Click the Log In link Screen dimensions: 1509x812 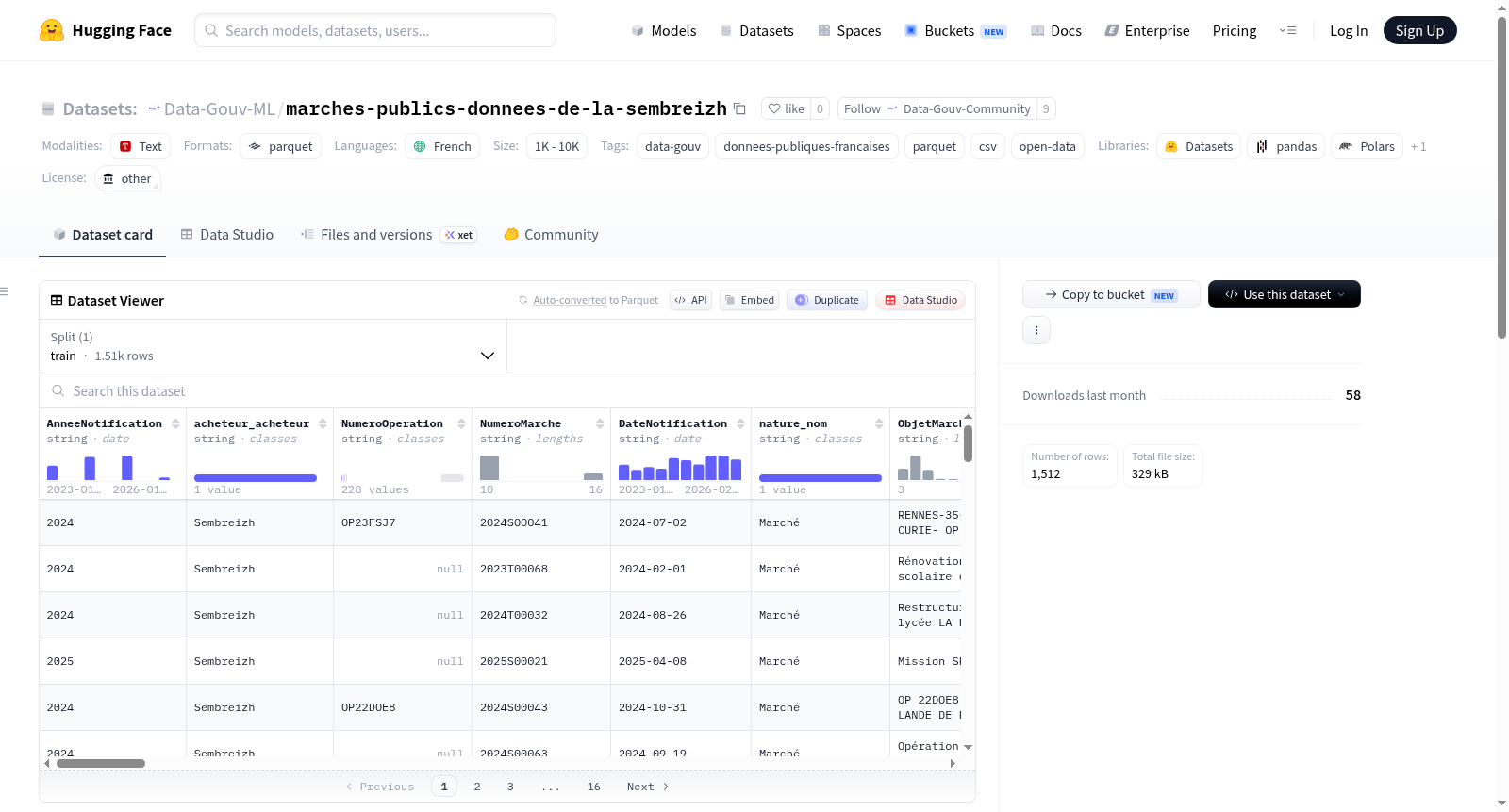(x=1349, y=30)
